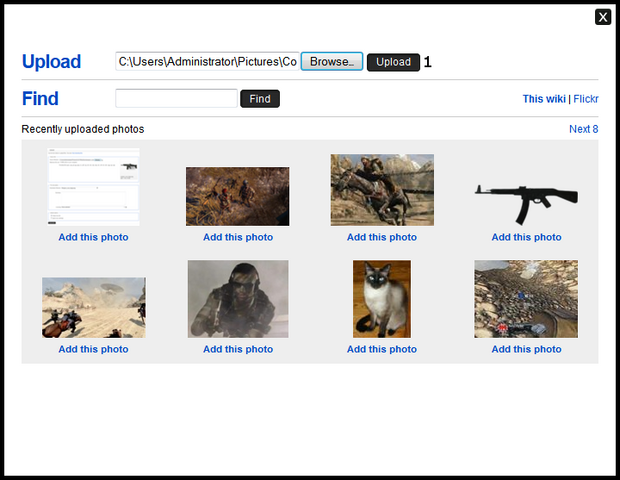Switch search source to Flickr

coord(586,99)
